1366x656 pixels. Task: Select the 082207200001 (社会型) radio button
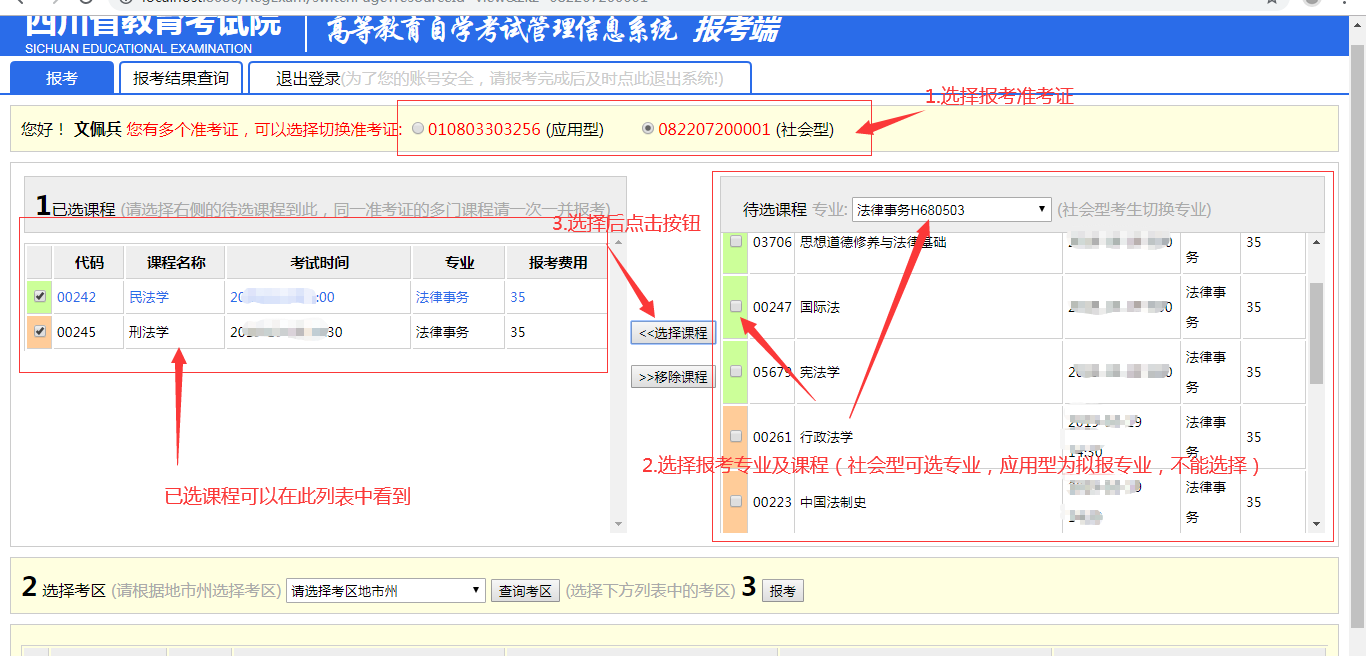coord(648,129)
